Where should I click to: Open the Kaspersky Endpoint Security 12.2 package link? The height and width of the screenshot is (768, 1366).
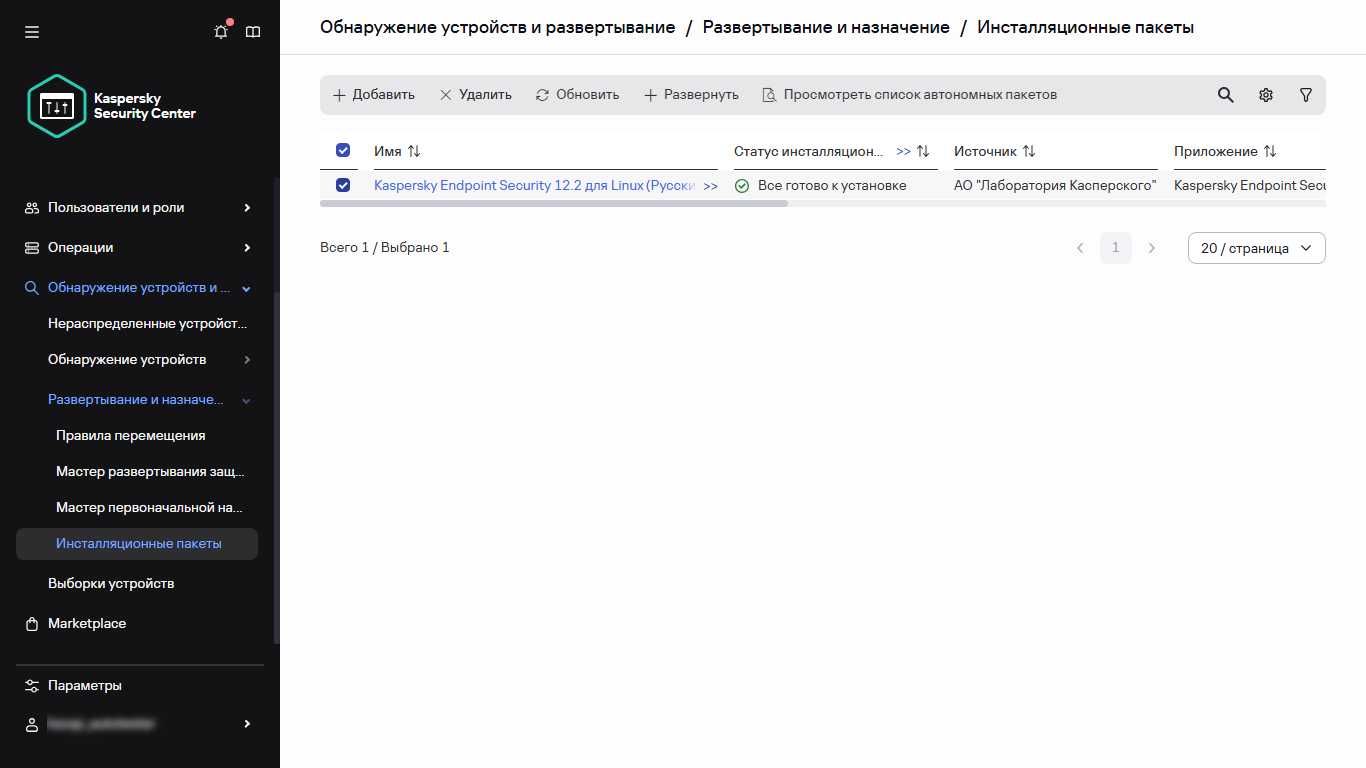click(x=530, y=185)
